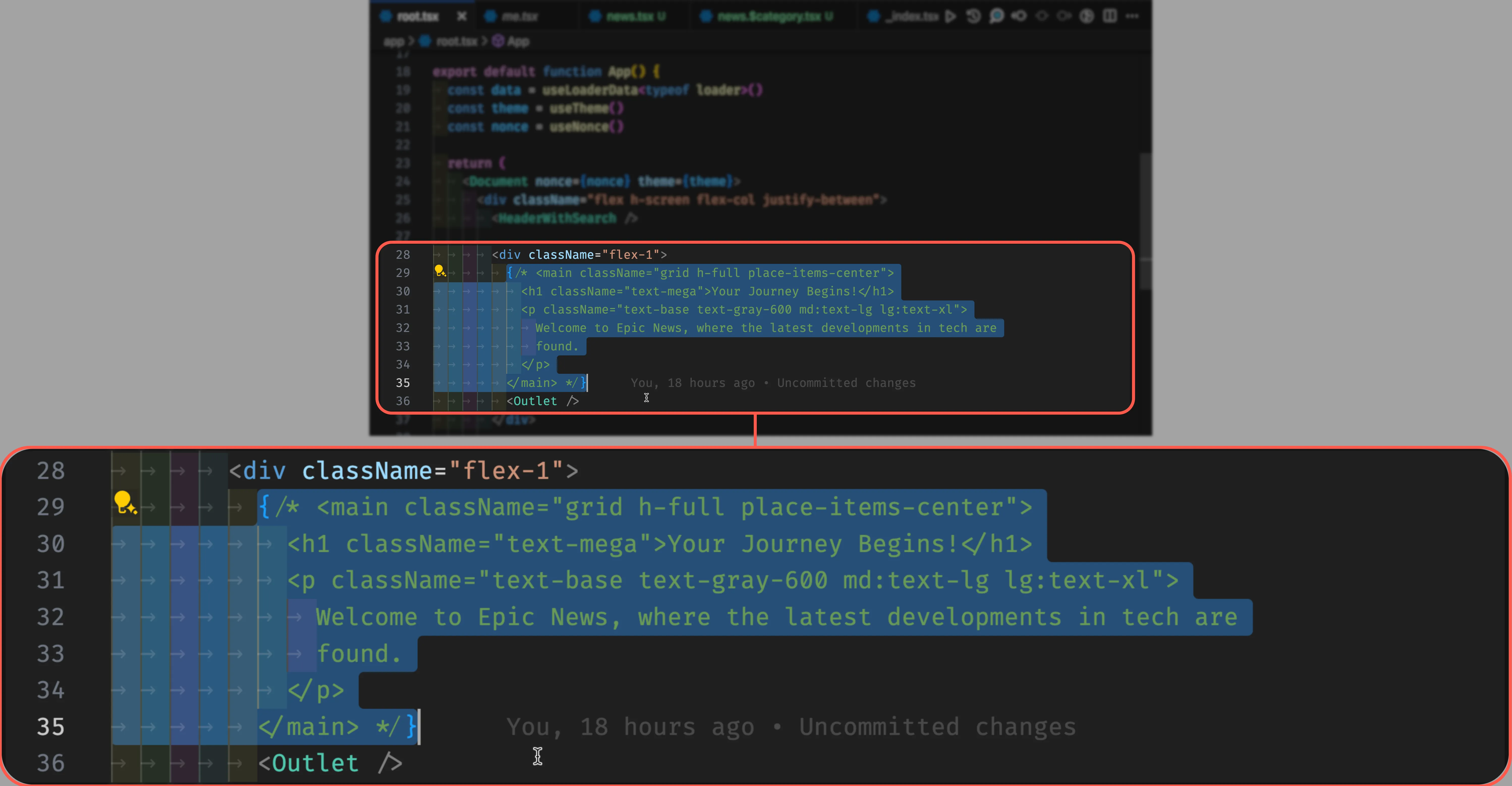The image size is (1512, 786).
Task: Click closing </p> tag in enlarged view
Action: pos(316,690)
